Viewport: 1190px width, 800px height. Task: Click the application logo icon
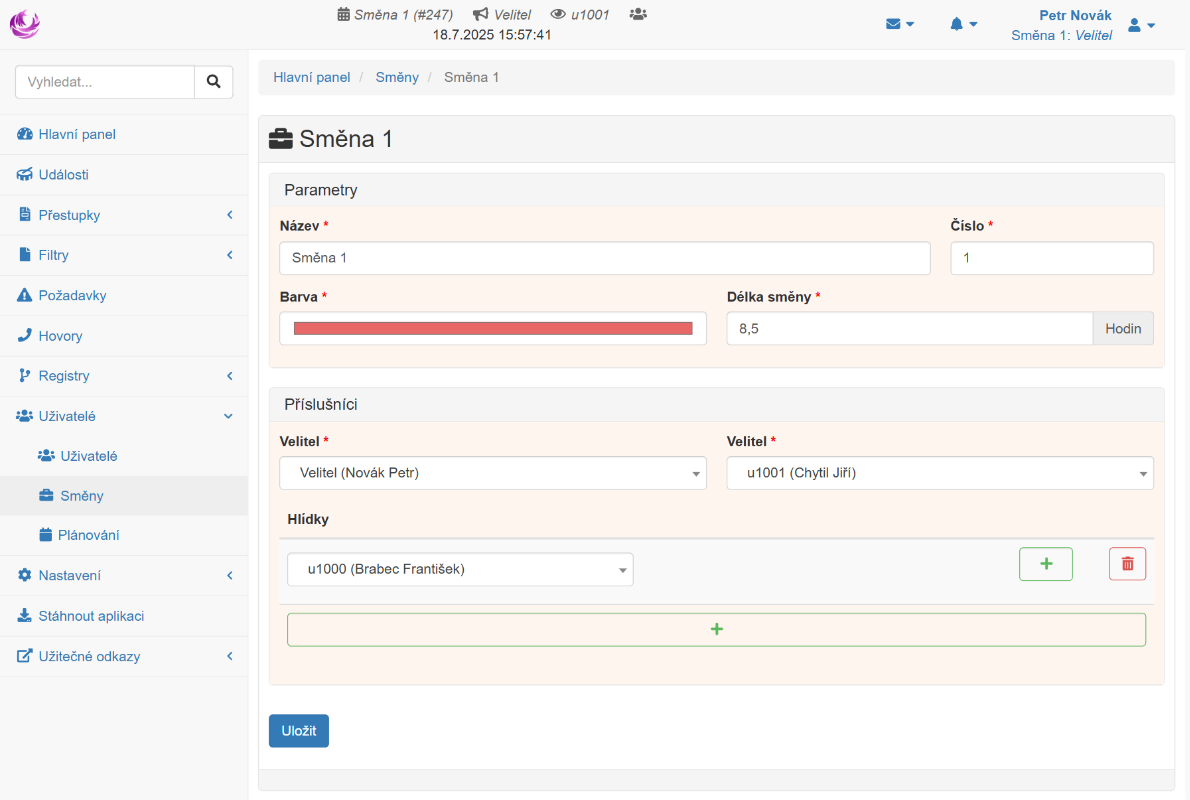pos(24,24)
